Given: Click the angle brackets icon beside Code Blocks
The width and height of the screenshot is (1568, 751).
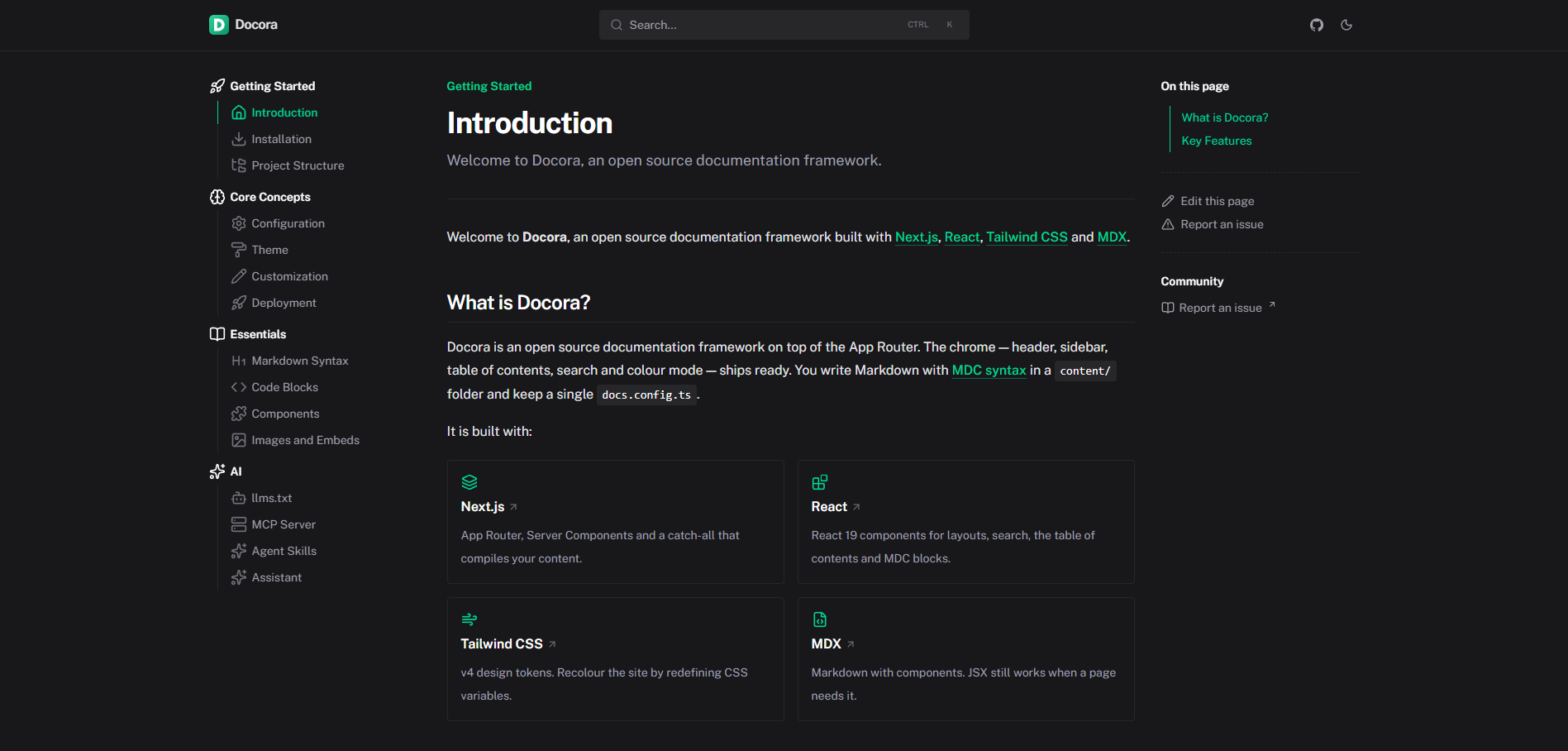Looking at the screenshot, I should point(239,387).
